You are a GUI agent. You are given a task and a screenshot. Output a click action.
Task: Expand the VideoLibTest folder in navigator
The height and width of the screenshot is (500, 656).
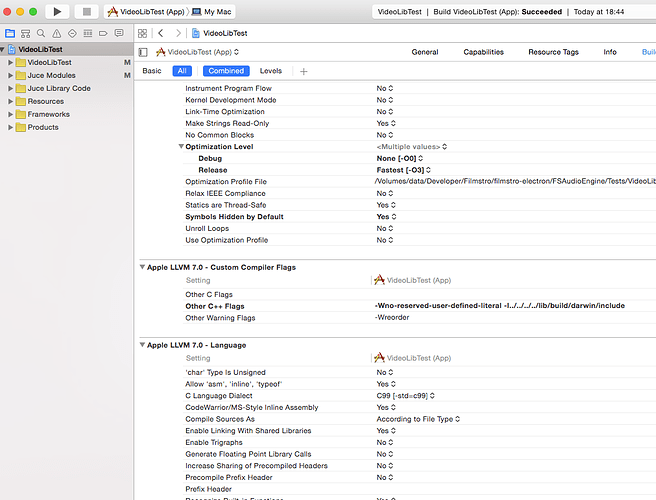coord(10,62)
